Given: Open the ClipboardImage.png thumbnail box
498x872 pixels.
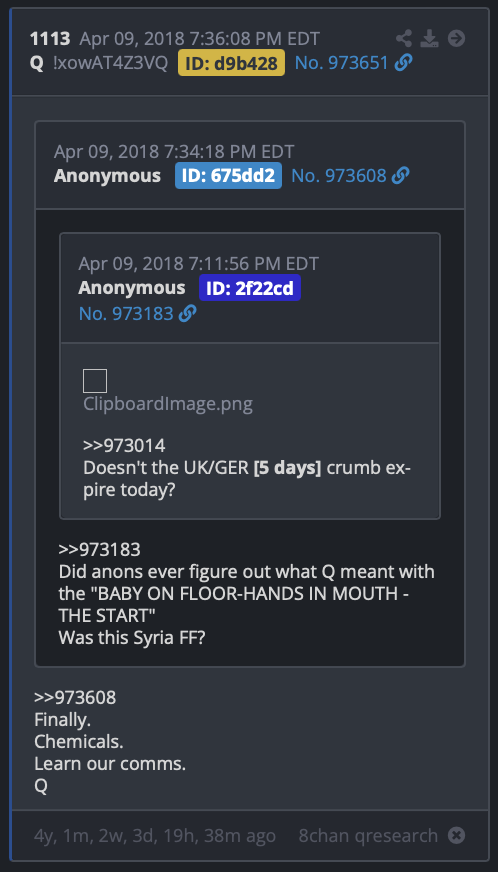Looking at the screenshot, I should pos(95,381).
